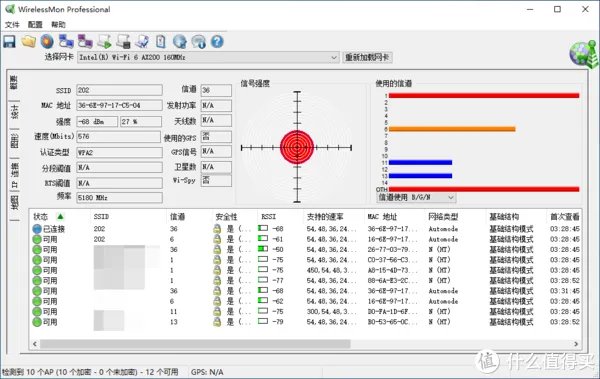Click the 频率 field showing 5180 MHz

click(119, 198)
